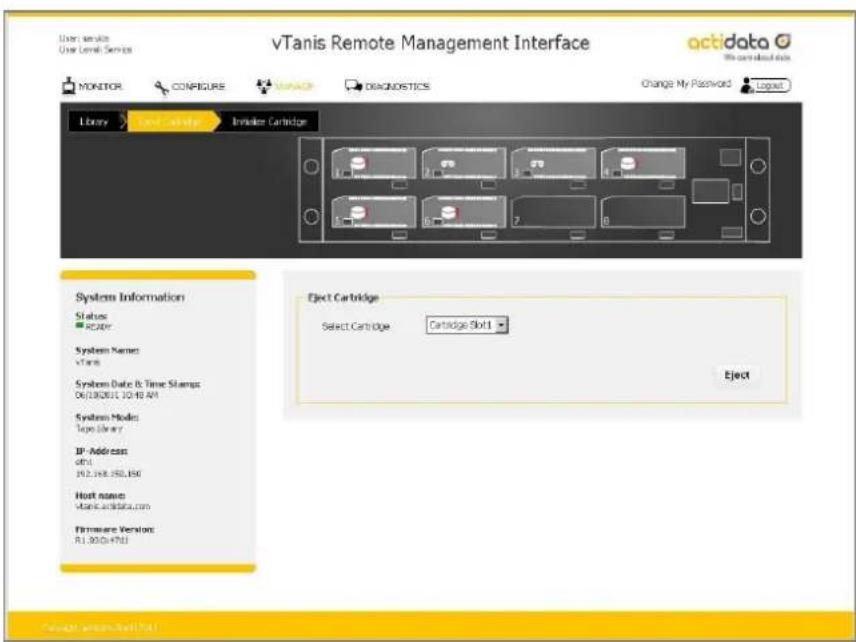Select cartridge slot 3 in library diagram
Image resolution: width=856 pixels, height=642 pixels.
tap(553, 163)
